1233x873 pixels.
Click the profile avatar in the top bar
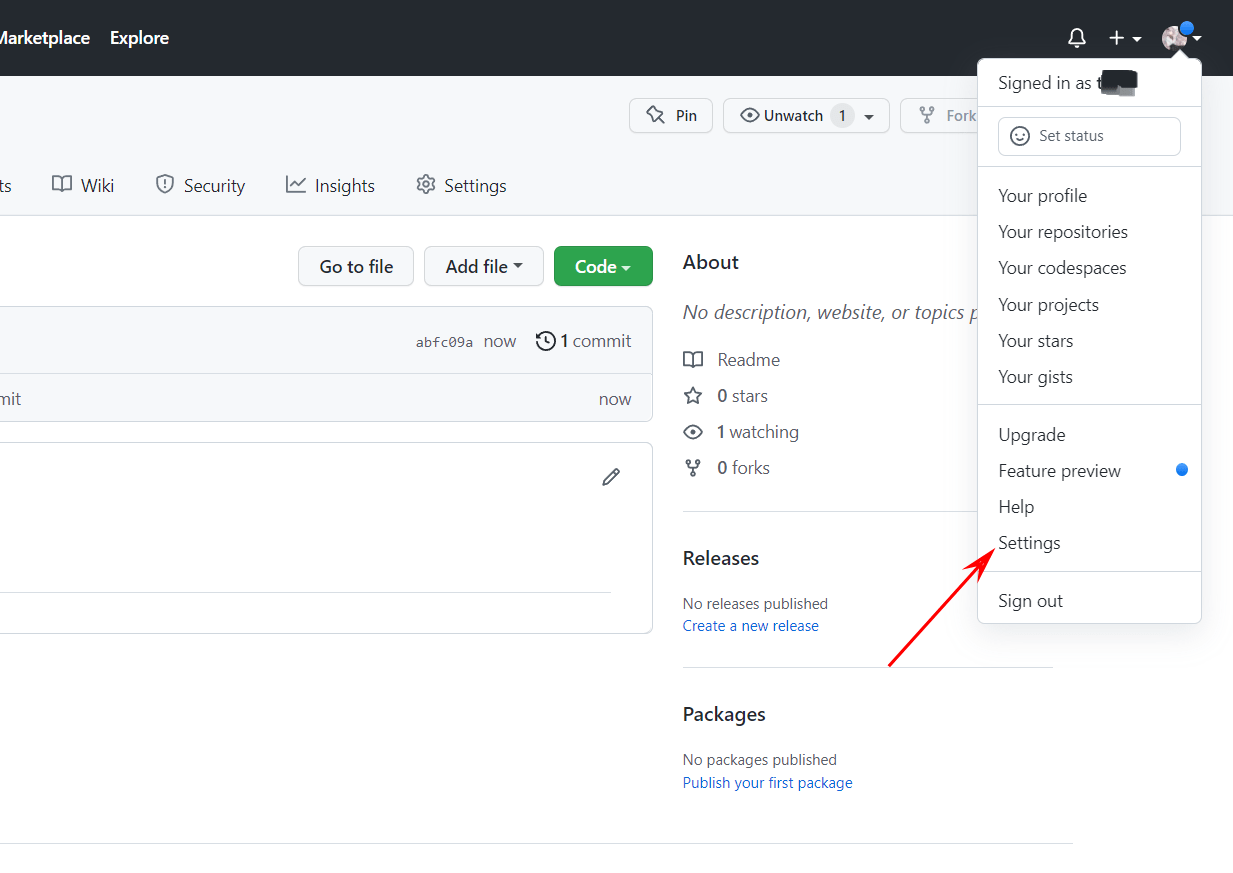point(1172,37)
